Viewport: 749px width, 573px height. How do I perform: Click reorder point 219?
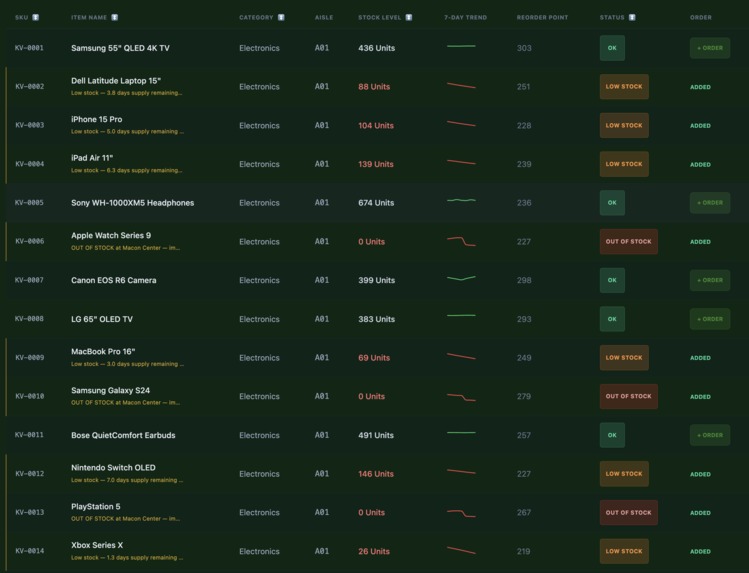(524, 551)
